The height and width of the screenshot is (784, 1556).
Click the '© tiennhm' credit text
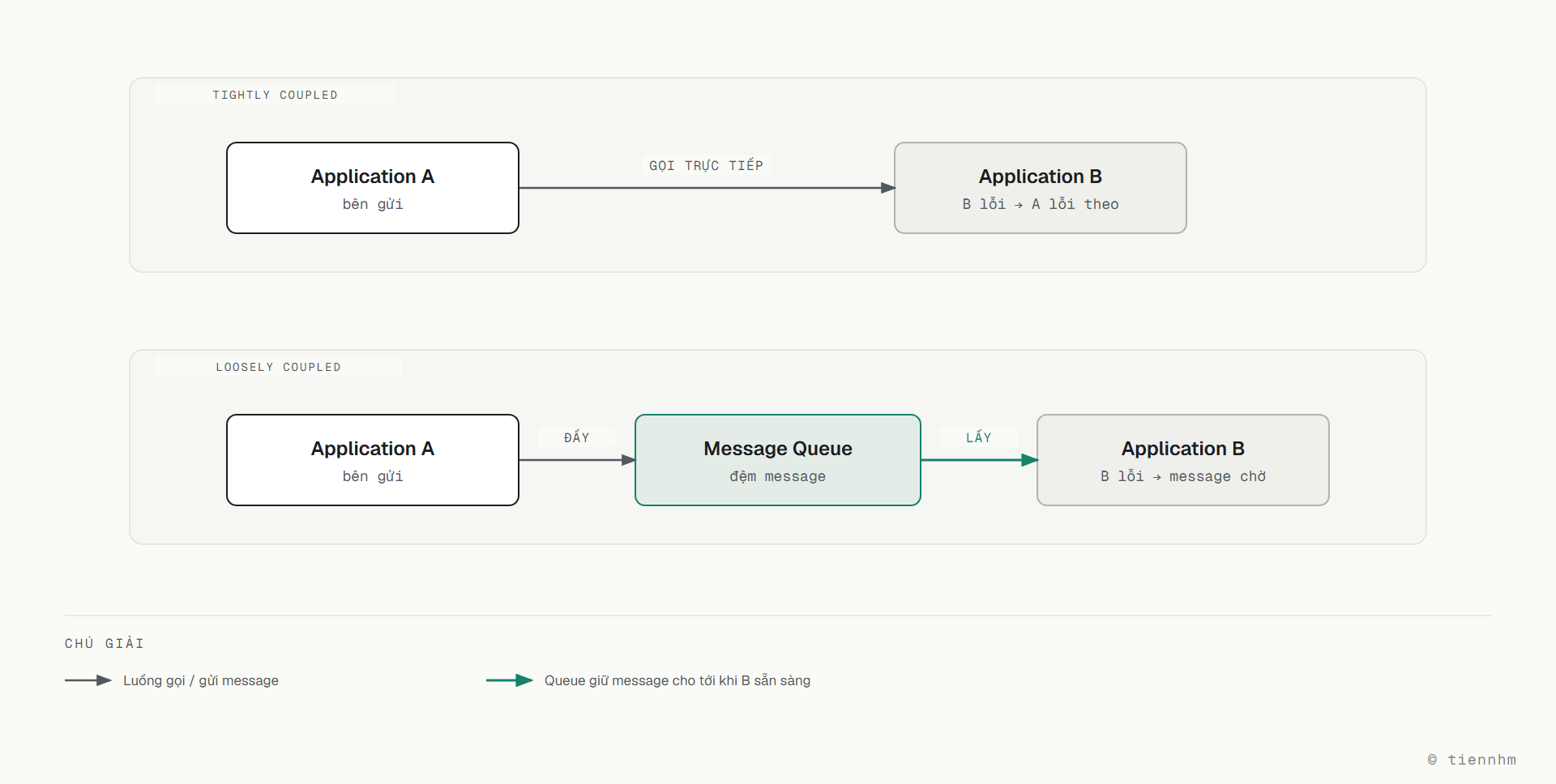click(1472, 760)
